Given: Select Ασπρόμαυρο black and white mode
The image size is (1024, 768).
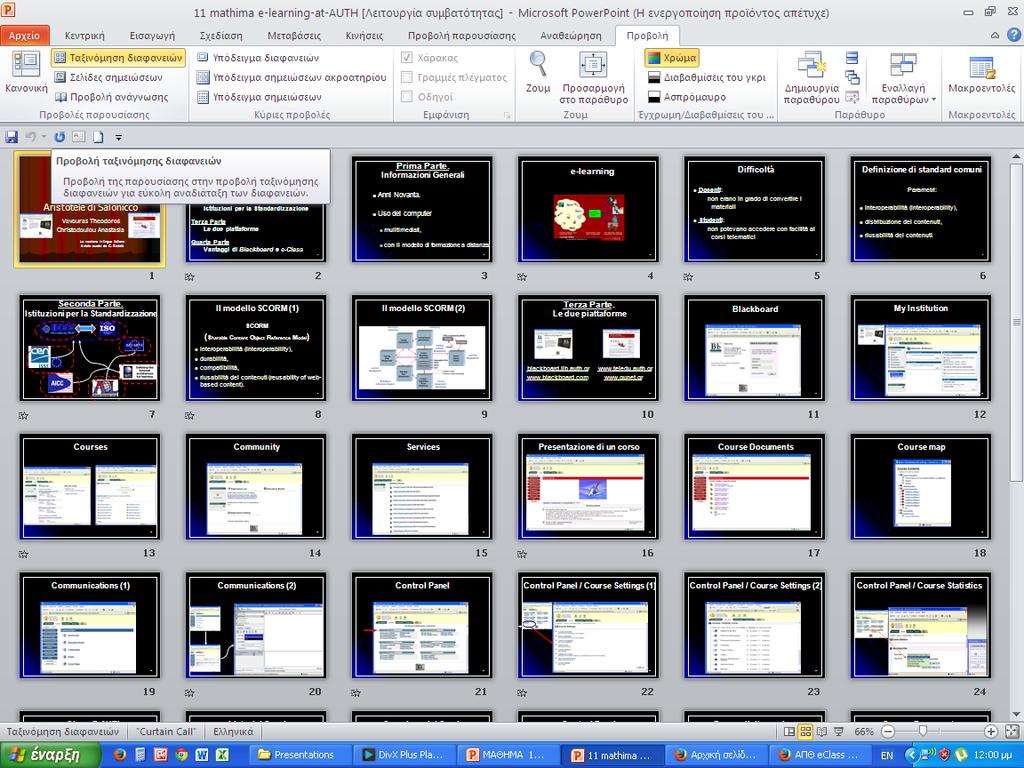Looking at the screenshot, I should (687, 97).
